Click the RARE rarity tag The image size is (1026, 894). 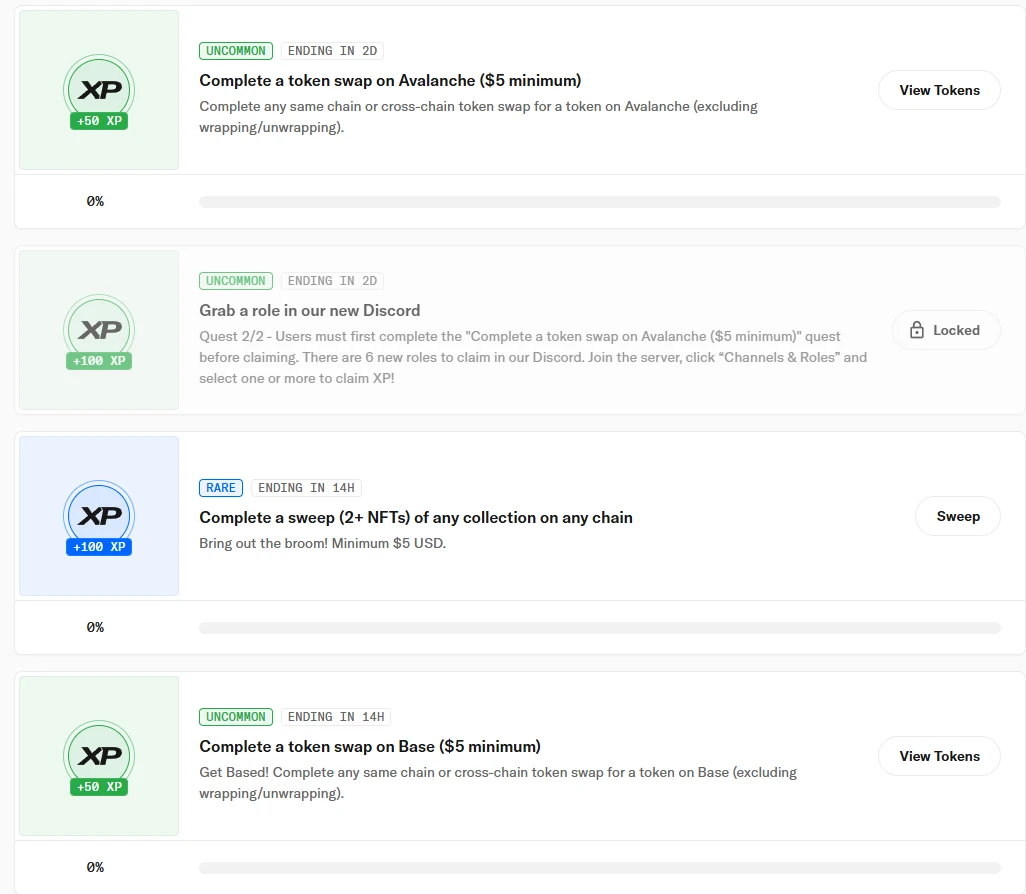point(221,488)
